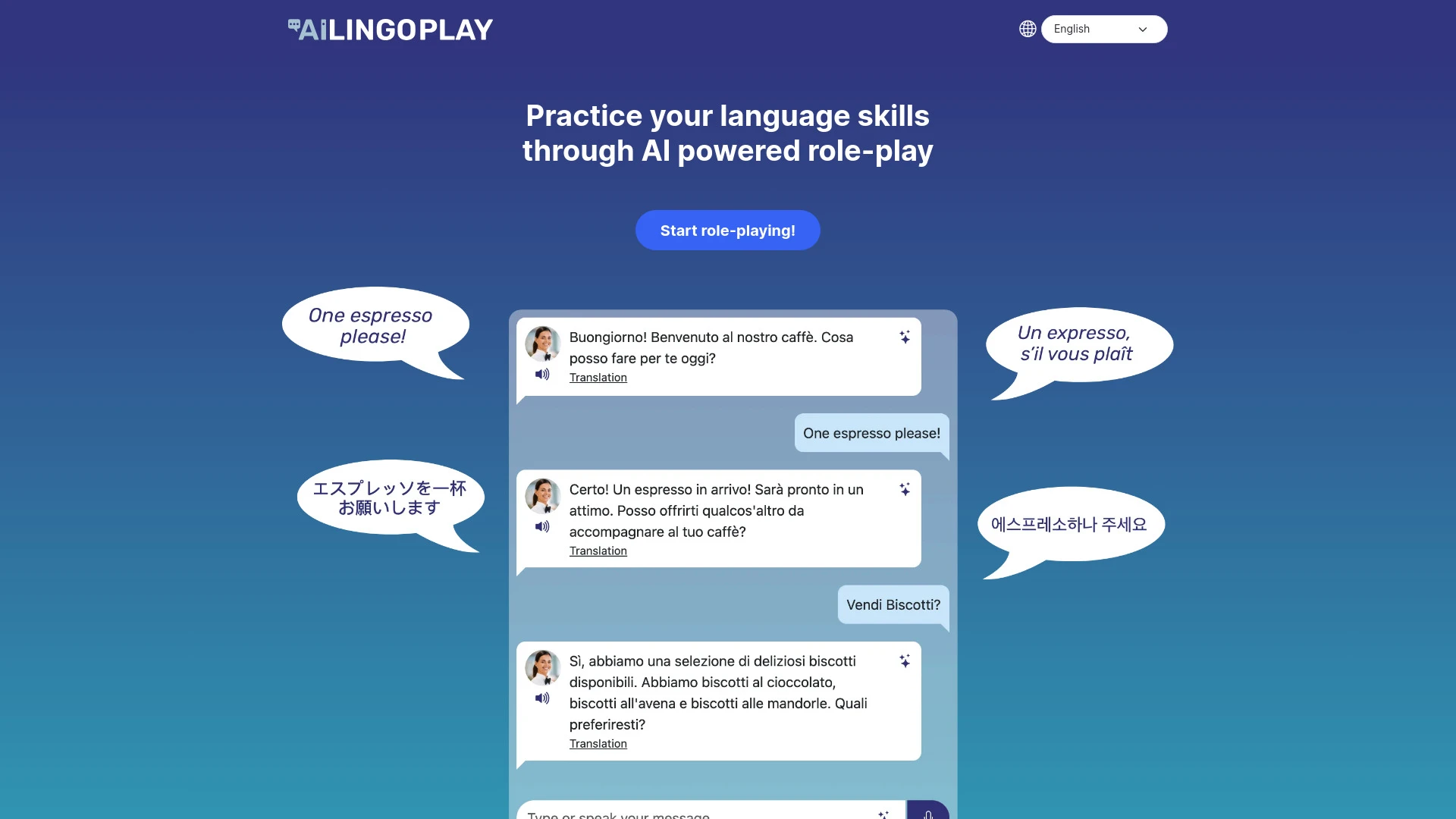Click the English language selector menu
Image resolution: width=1456 pixels, height=819 pixels.
point(1100,28)
